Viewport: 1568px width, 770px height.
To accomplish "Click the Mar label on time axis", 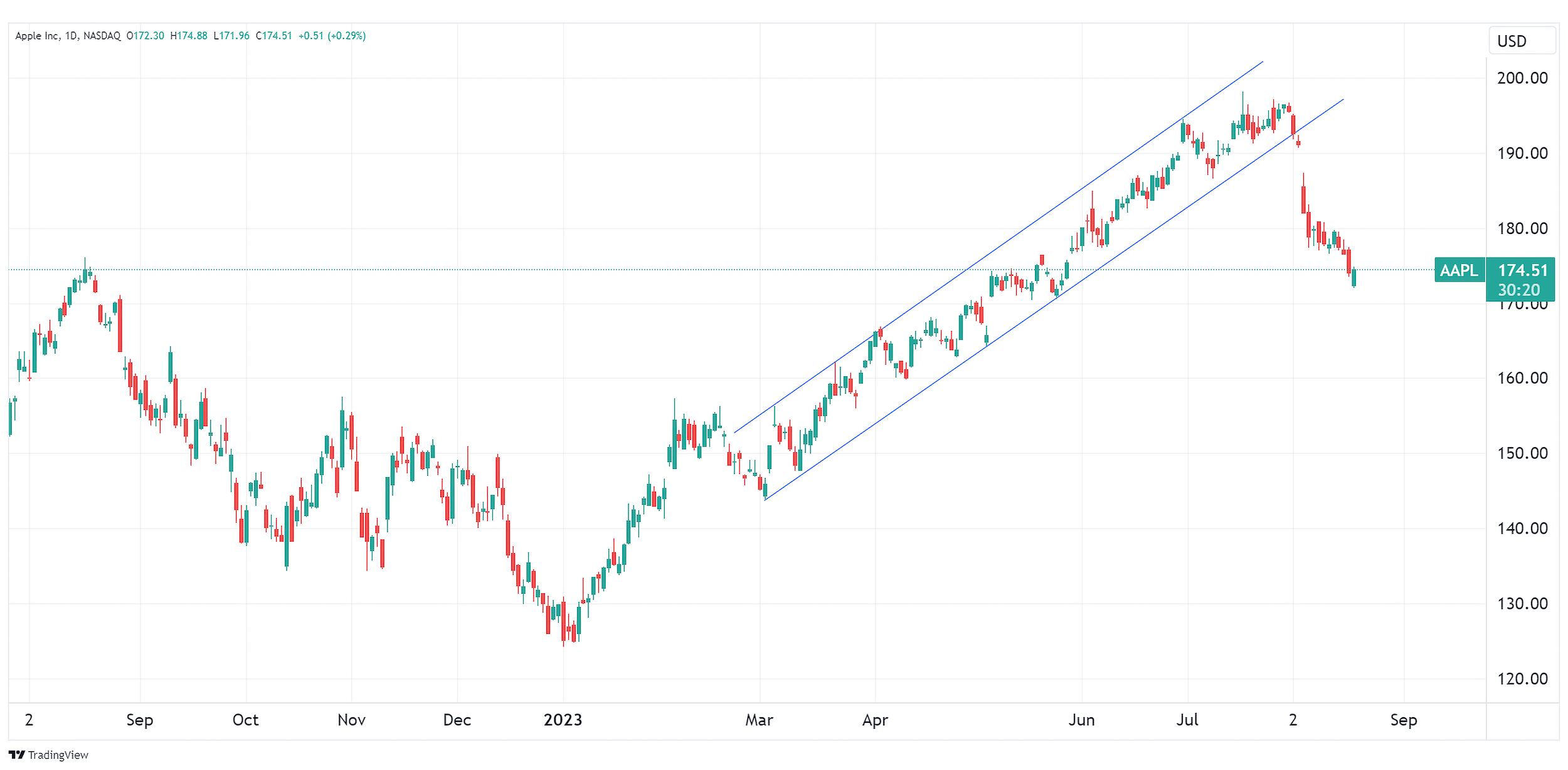I will coord(759,720).
